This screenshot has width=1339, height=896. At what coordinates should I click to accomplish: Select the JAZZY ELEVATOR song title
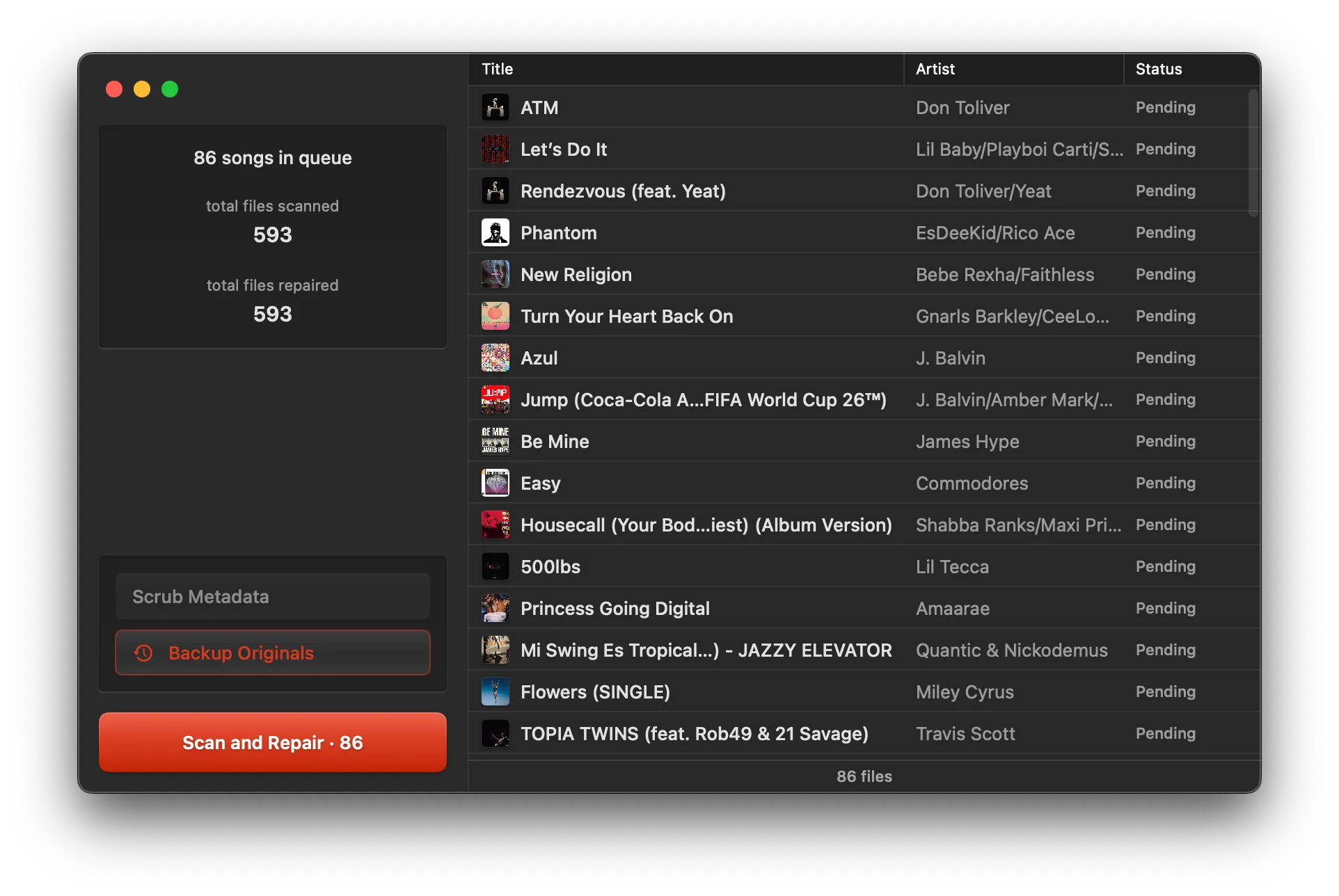[x=706, y=650]
